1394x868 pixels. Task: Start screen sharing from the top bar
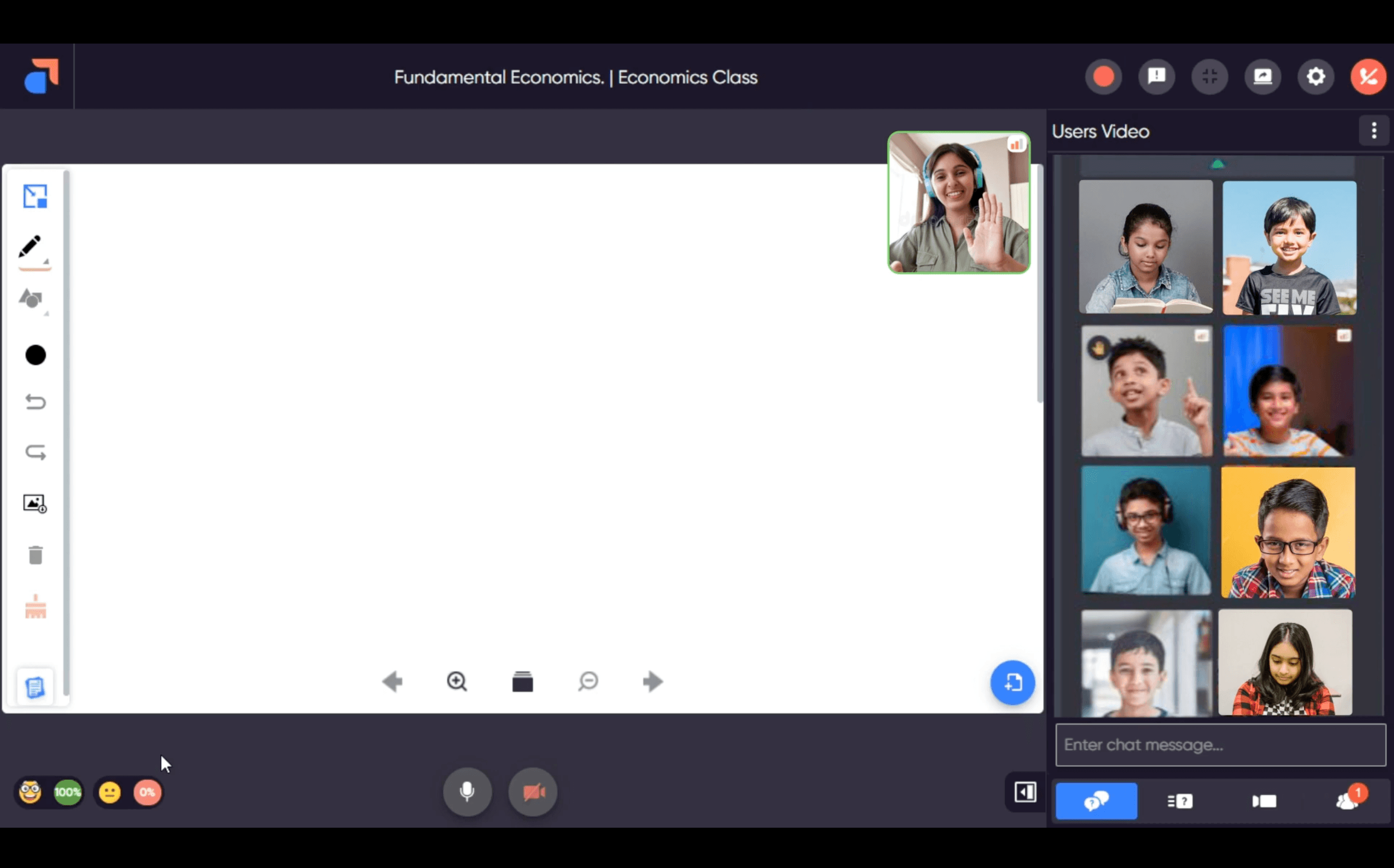pyautogui.click(x=1263, y=76)
